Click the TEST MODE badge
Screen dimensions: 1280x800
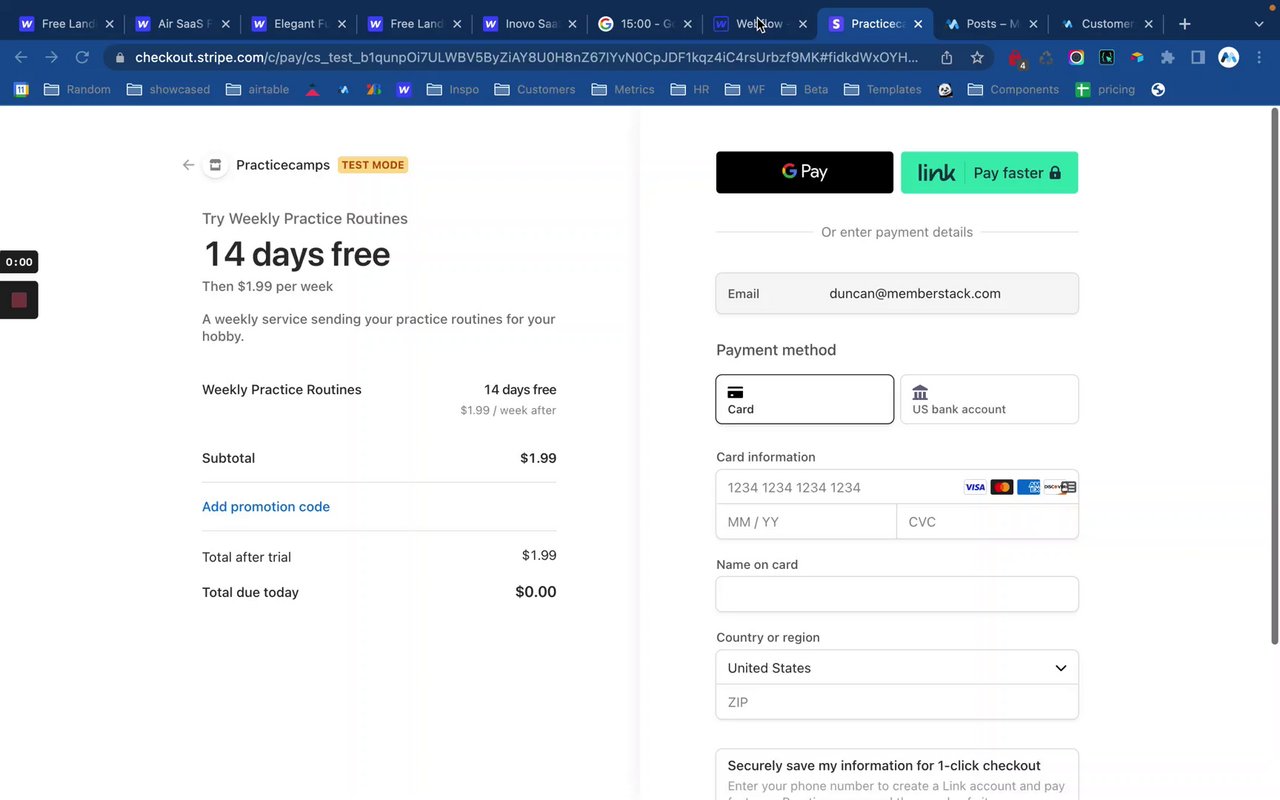[x=373, y=165]
